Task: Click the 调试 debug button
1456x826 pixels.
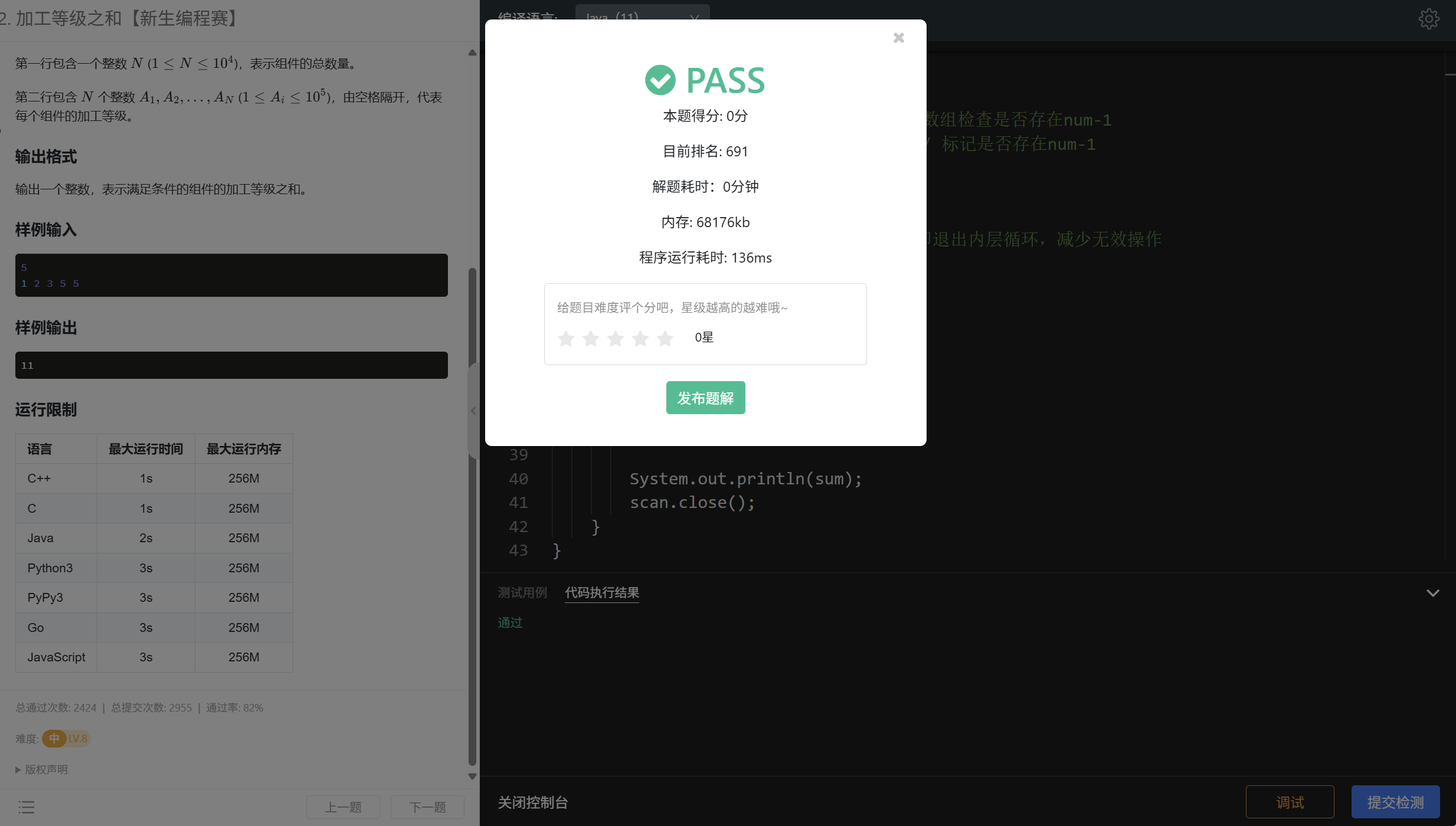Action: pyautogui.click(x=1290, y=802)
